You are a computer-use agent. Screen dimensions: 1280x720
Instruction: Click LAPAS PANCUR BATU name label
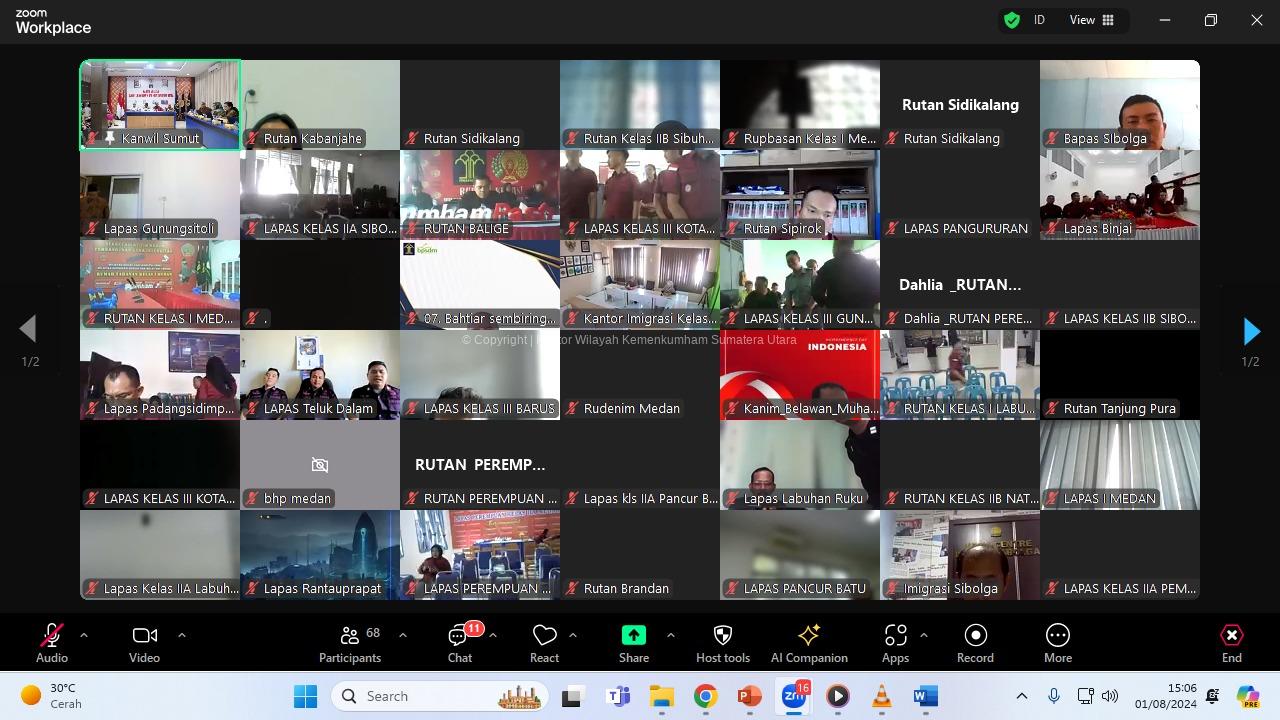805,588
